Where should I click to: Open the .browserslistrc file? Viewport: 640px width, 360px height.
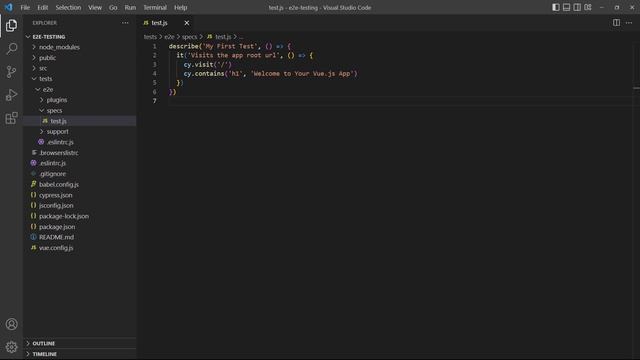80,153
